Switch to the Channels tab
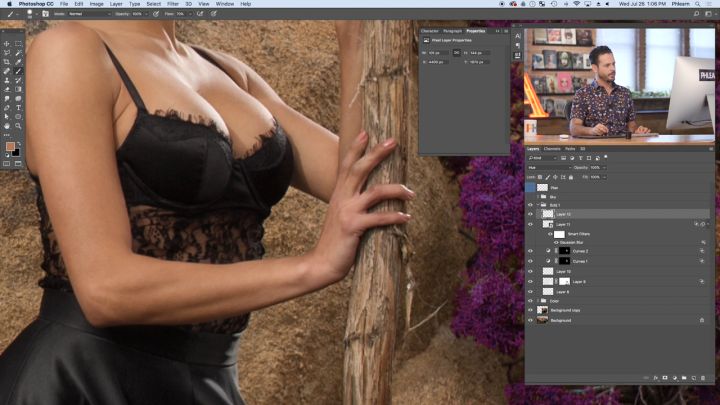 coord(552,149)
